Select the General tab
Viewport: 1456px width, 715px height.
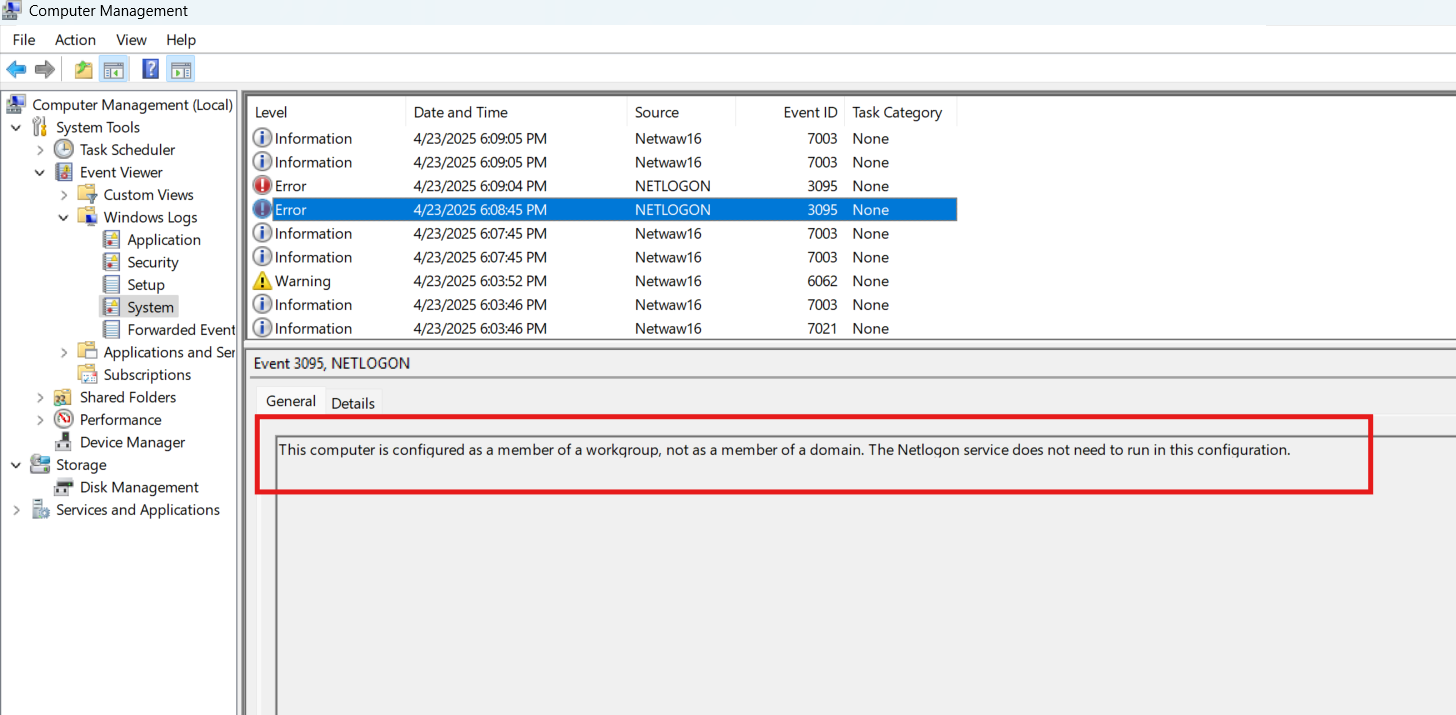tap(291, 401)
